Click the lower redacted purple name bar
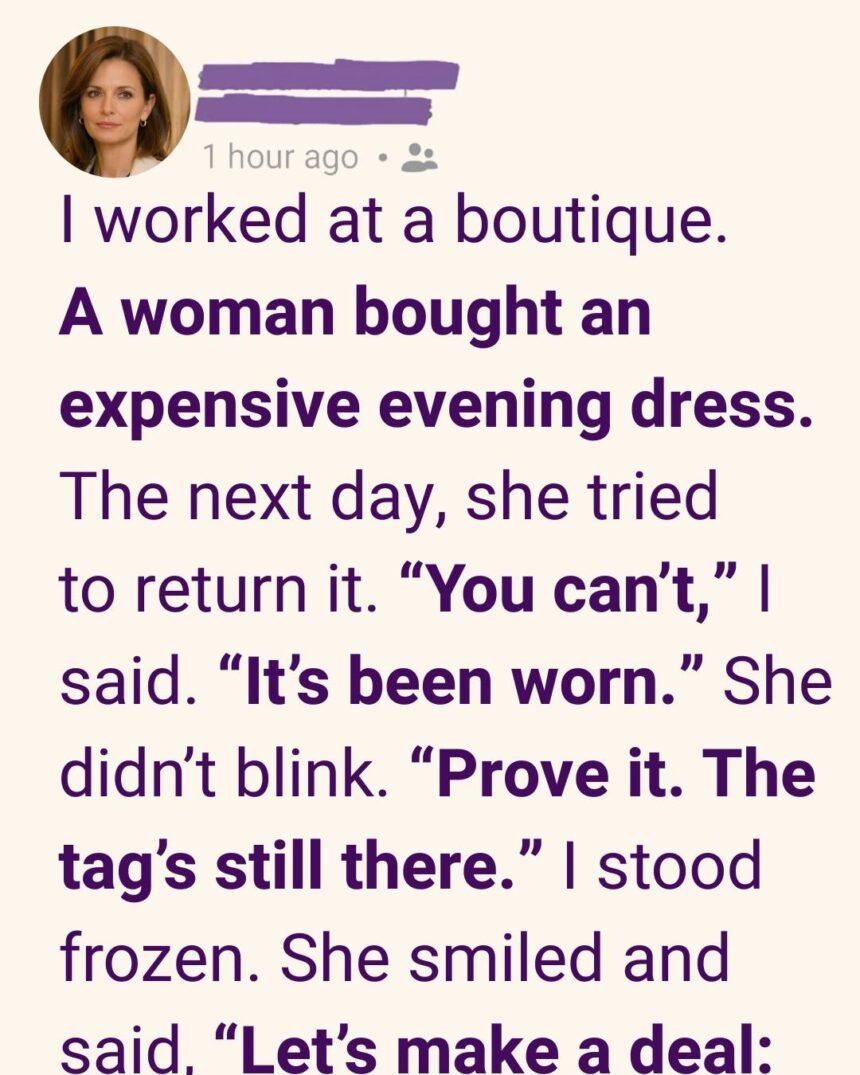The width and height of the screenshot is (860, 1075). [x=313, y=110]
